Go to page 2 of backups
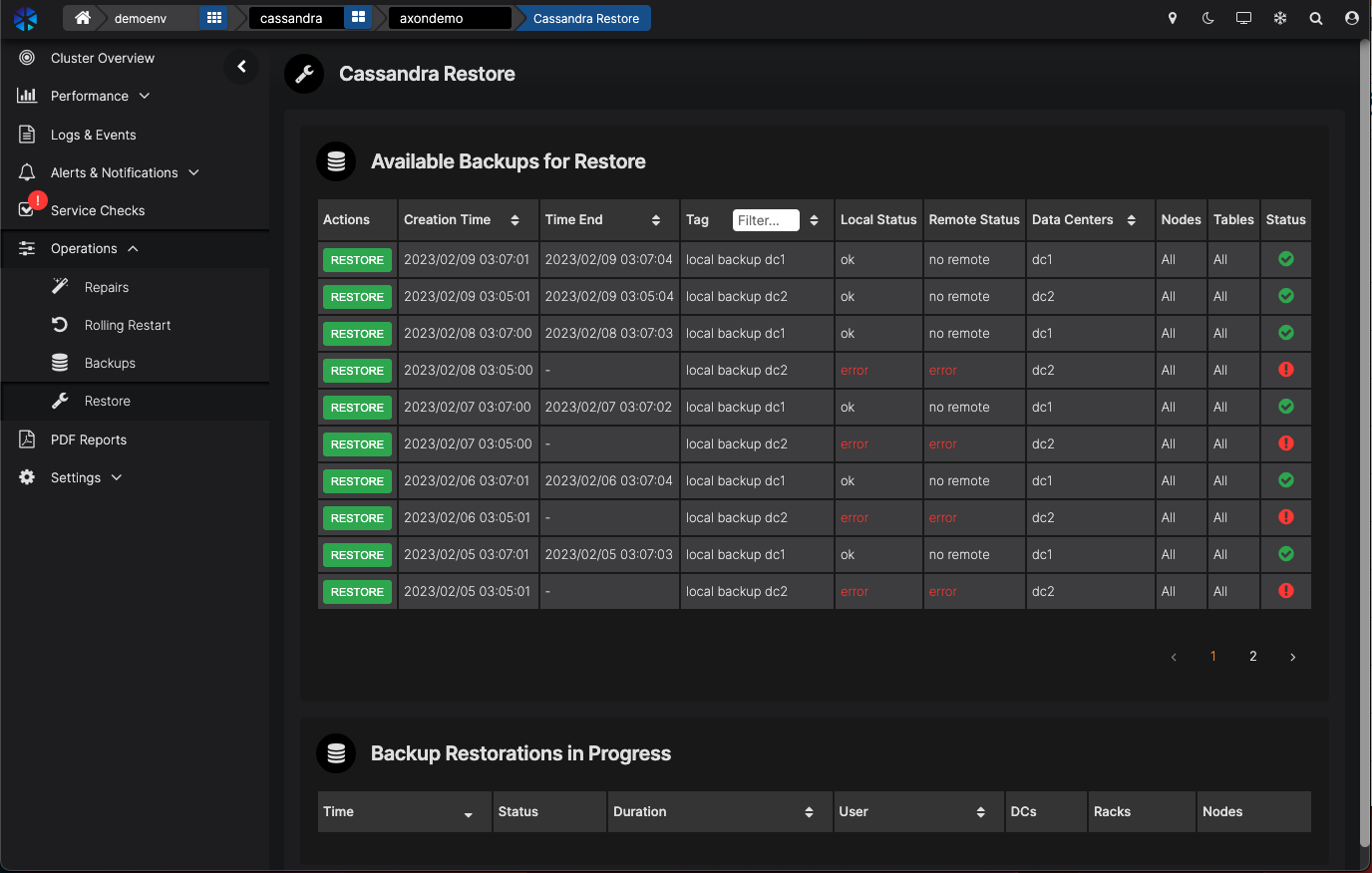 click(1253, 656)
